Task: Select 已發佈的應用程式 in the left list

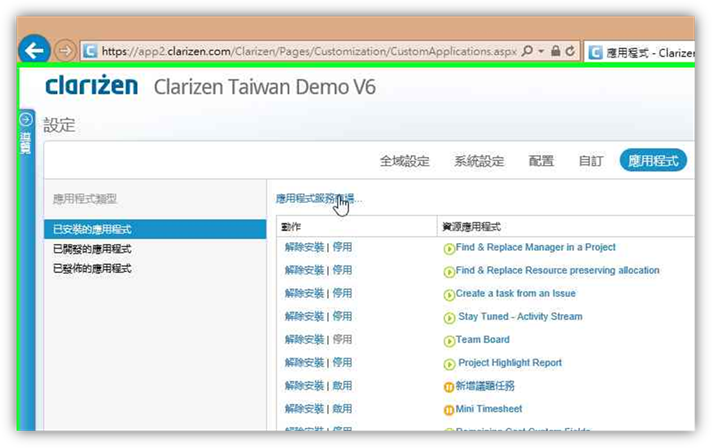Action: (x=92, y=269)
